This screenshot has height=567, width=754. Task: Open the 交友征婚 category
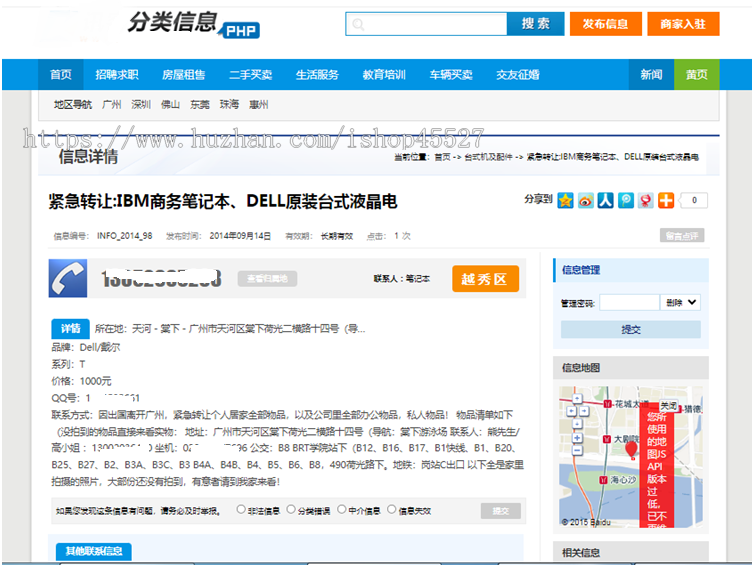tap(518, 75)
